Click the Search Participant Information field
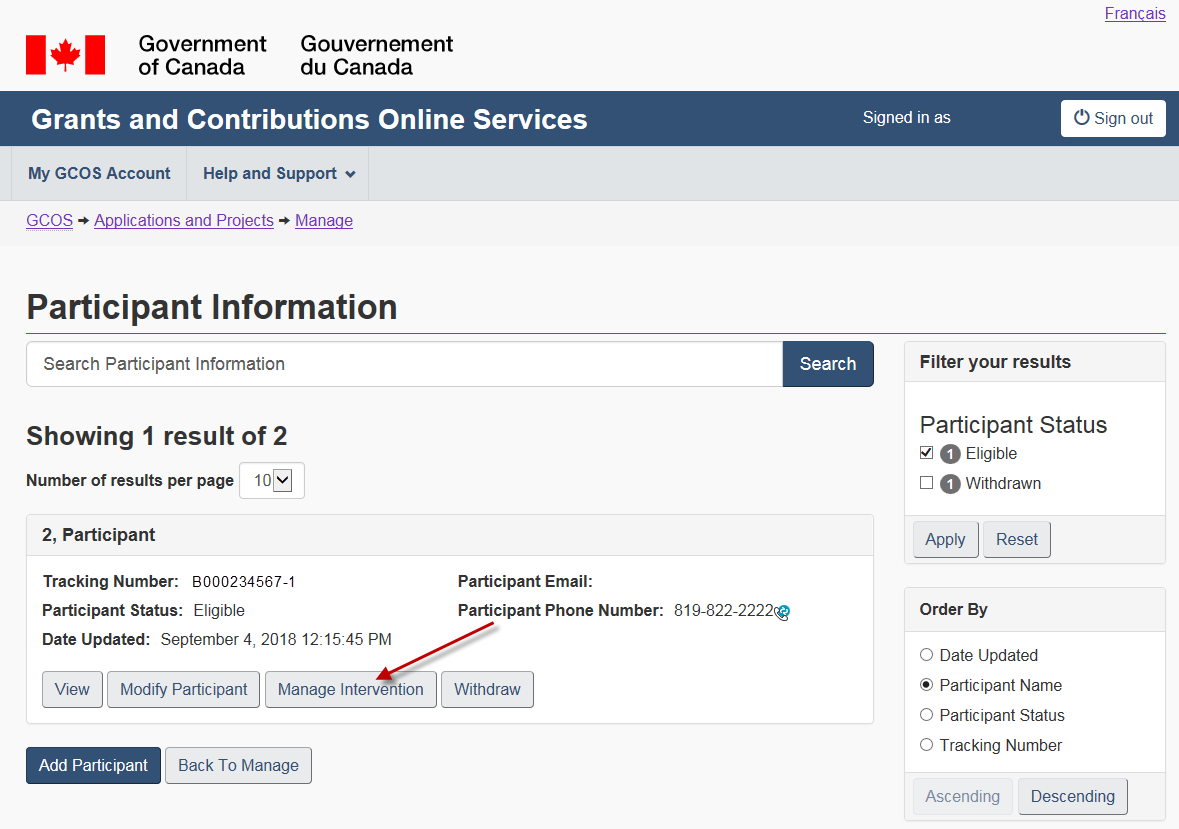 404,364
